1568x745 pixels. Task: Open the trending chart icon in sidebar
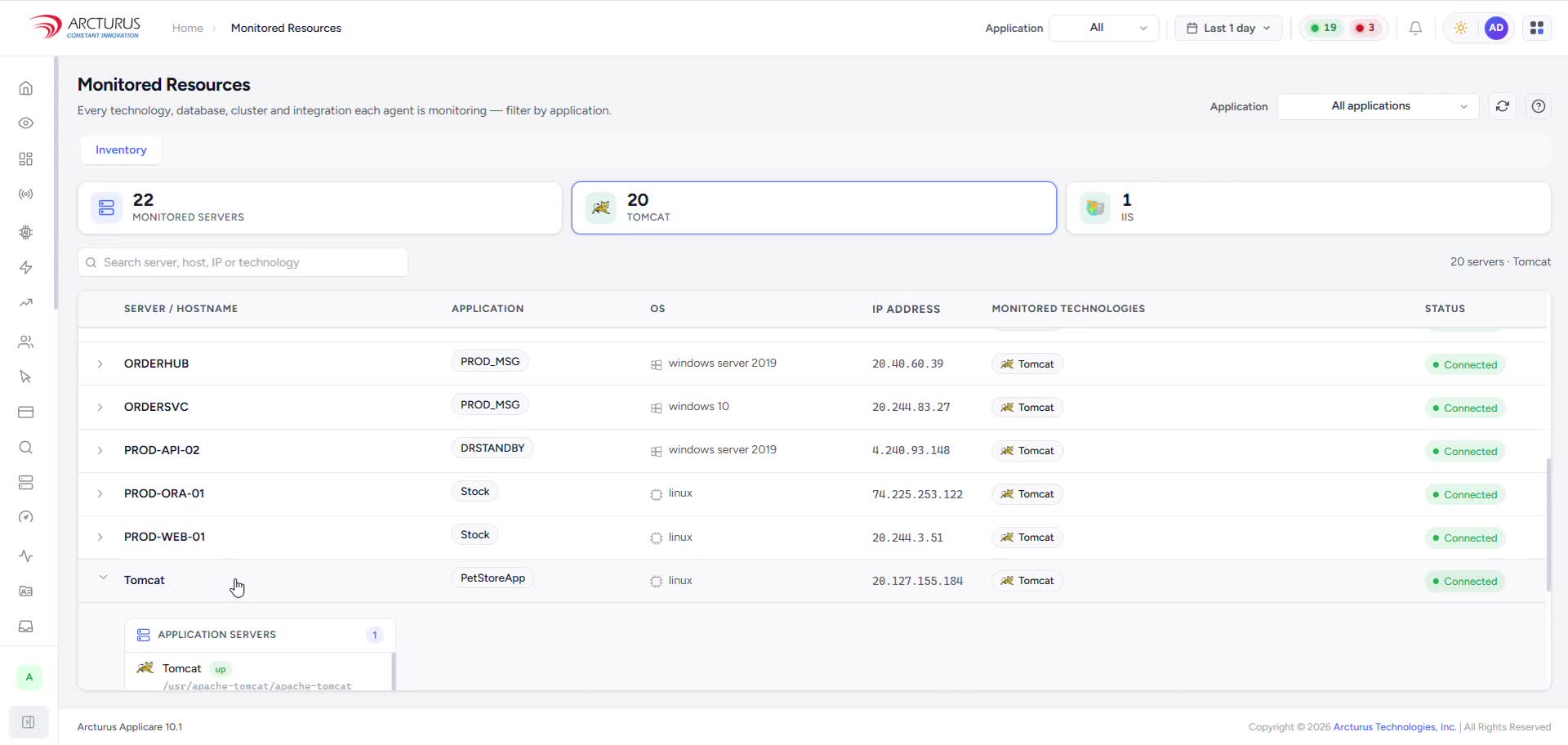tap(26, 303)
